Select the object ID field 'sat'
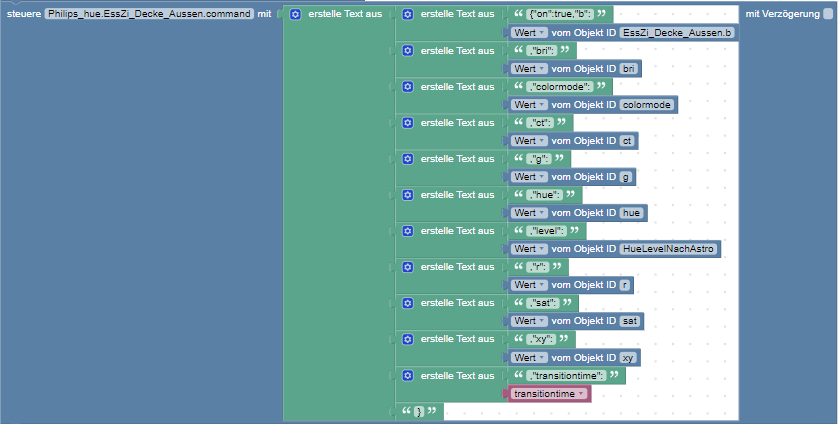 (x=630, y=321)
